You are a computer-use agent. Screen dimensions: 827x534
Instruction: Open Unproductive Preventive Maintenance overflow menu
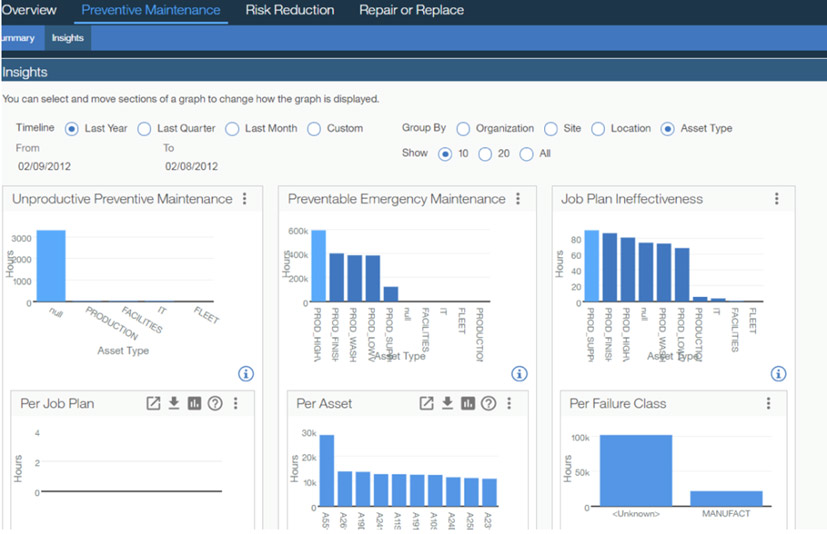tap(244, 199)
